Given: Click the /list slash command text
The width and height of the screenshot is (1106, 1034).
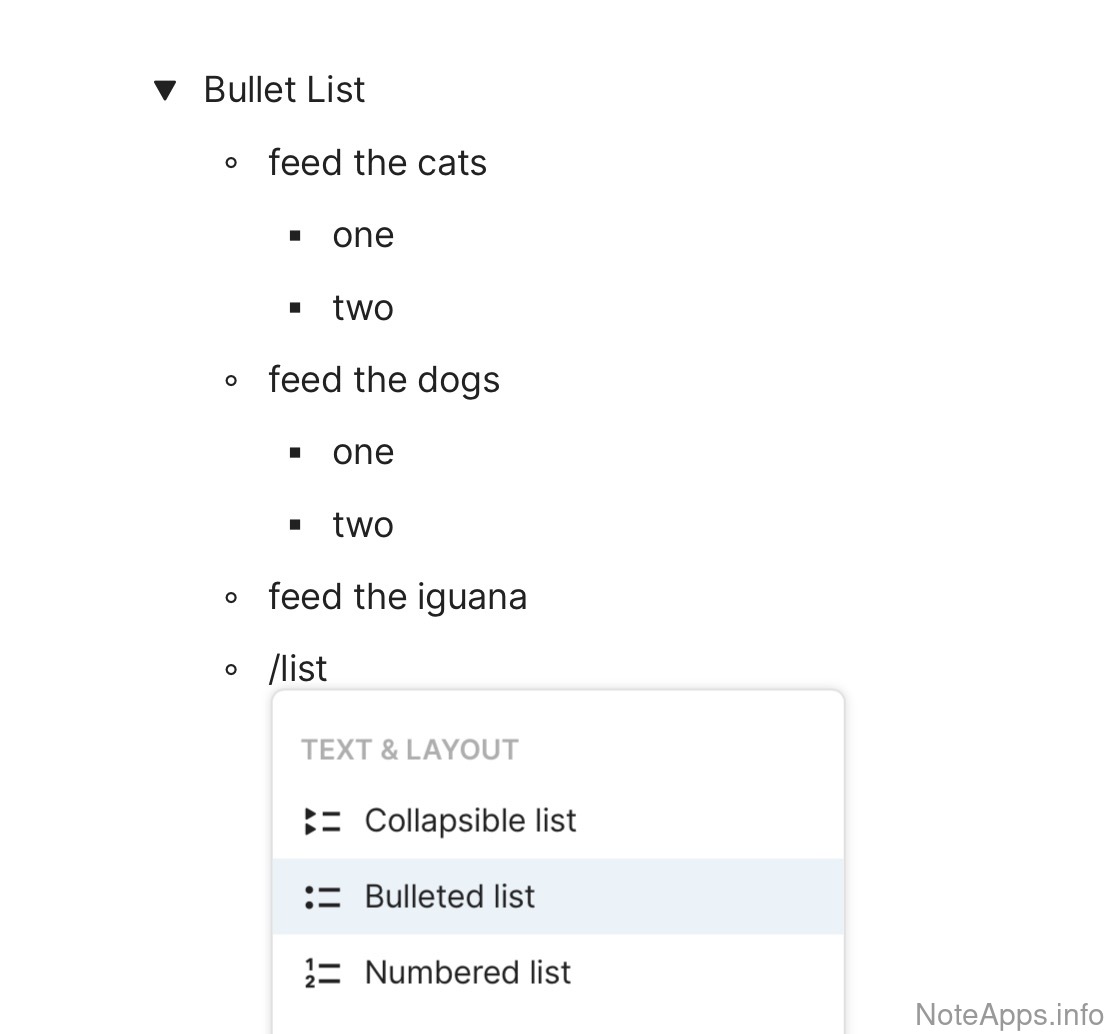Looking at the screenshot, I should 298,669.
